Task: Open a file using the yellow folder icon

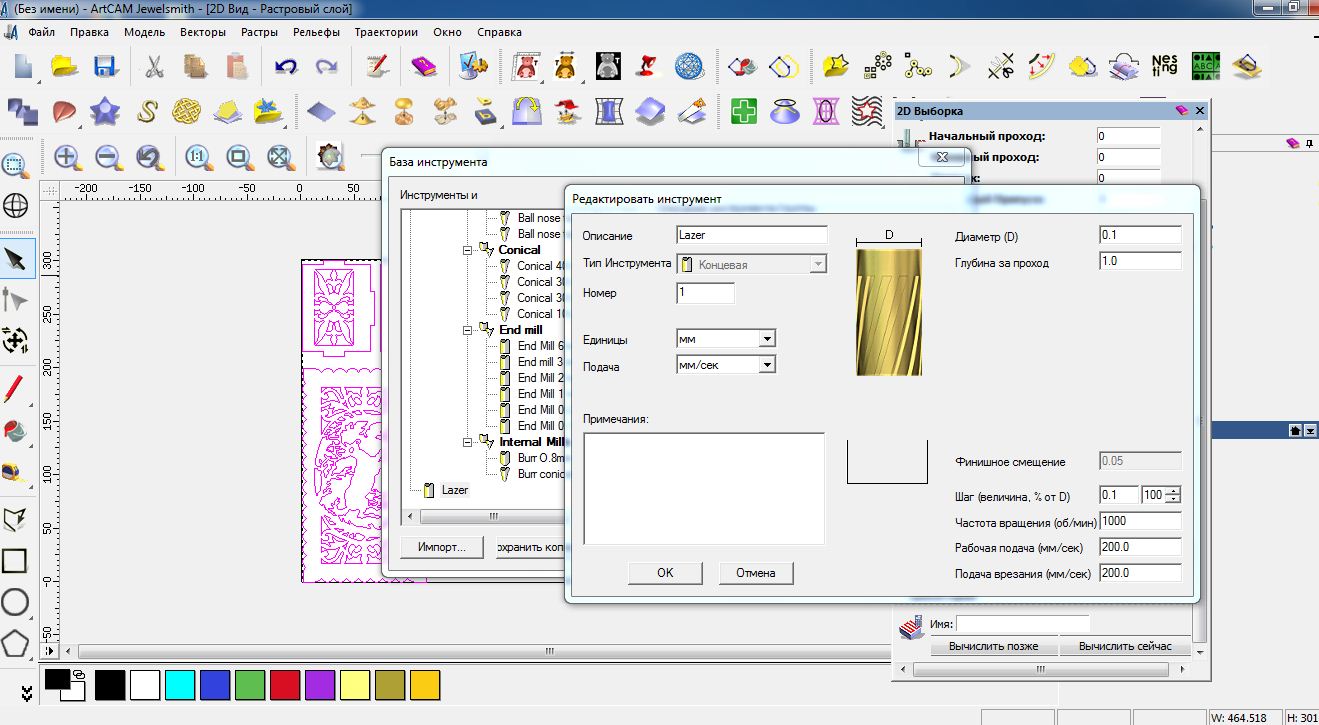Action: pos(65,66)
